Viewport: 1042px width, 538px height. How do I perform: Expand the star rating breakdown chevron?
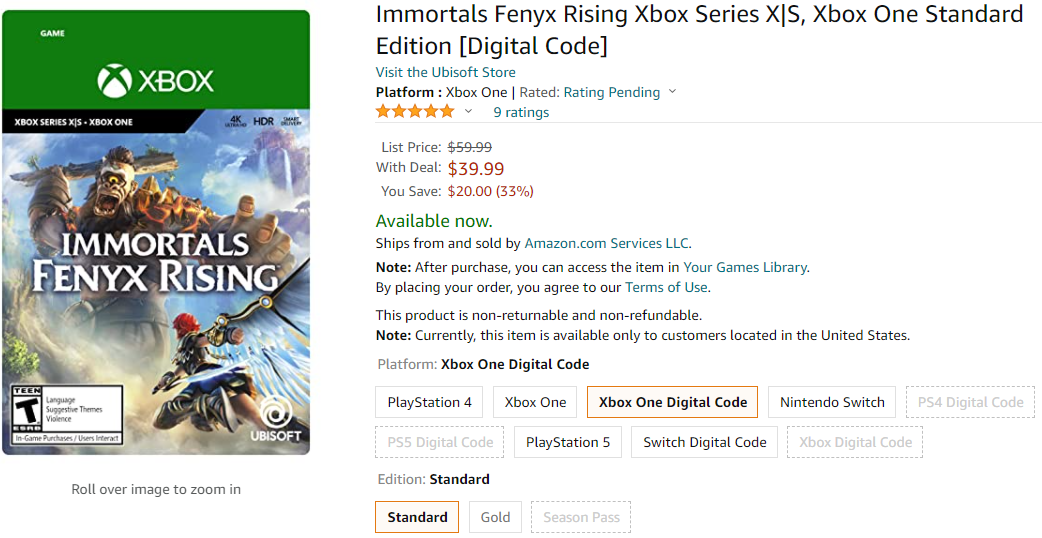click(468, 112)
